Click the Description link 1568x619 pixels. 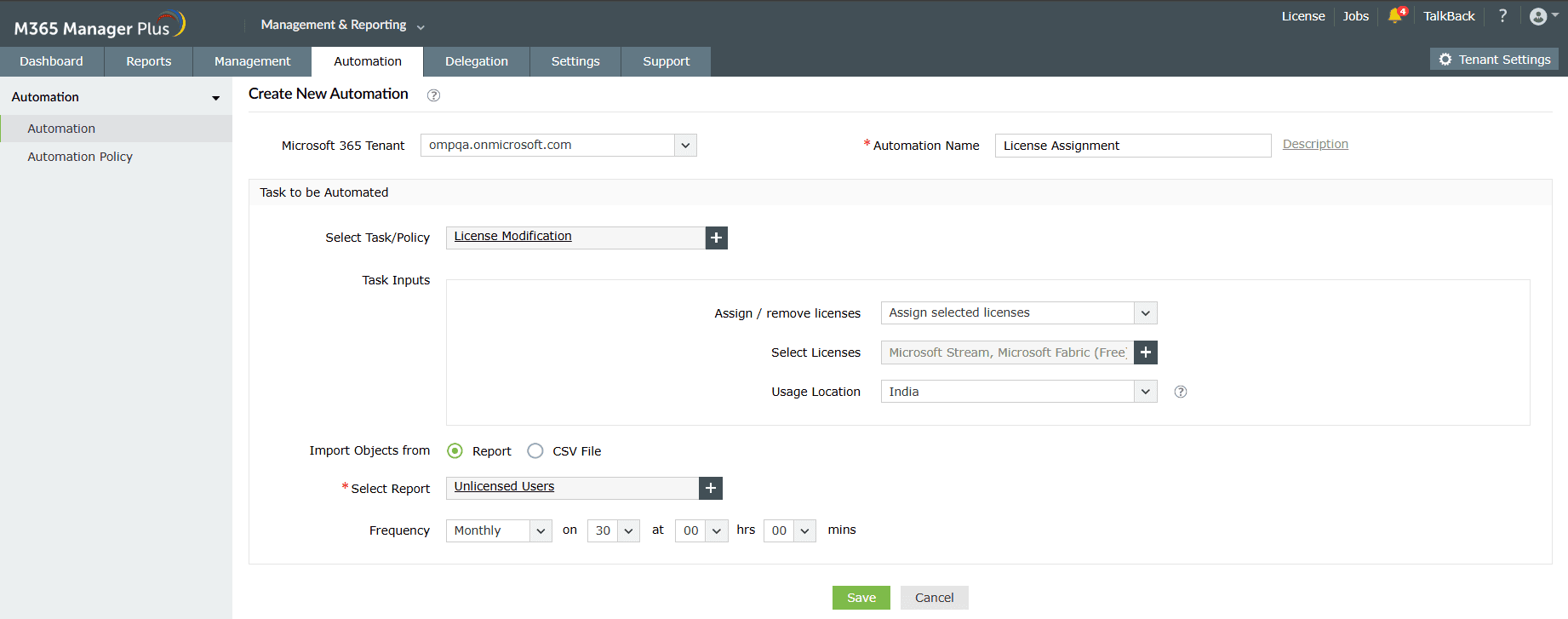pos(1315,144)
